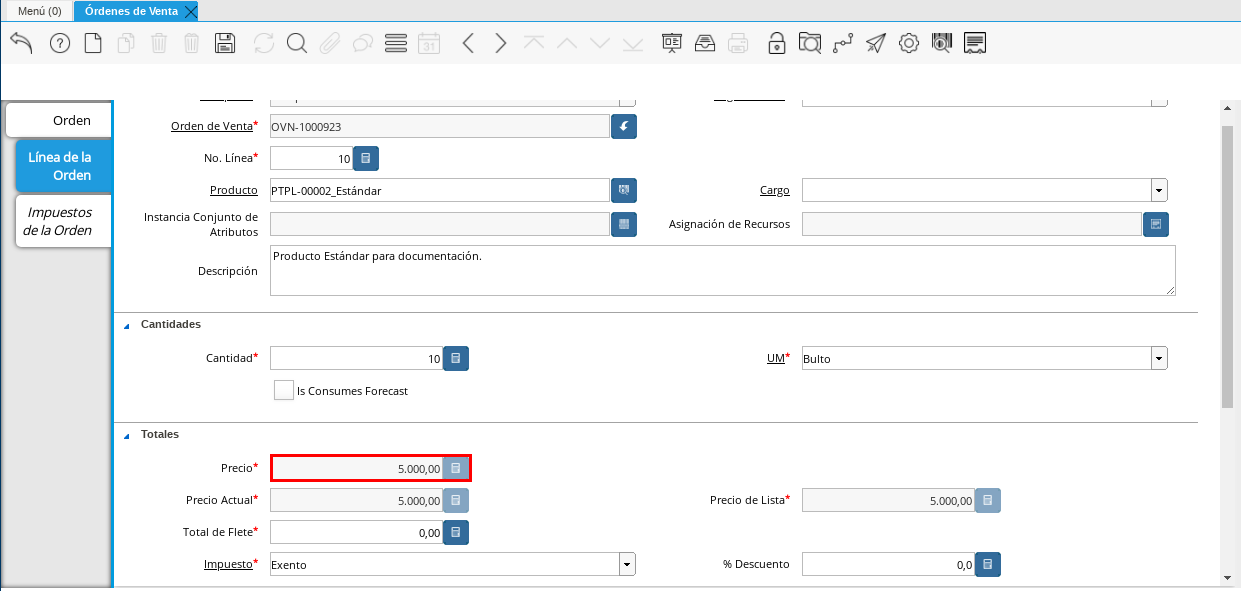Screen dimensions: 1241x591
Task: Click the barcode scan toolbar icon
Action: (942, 43)
